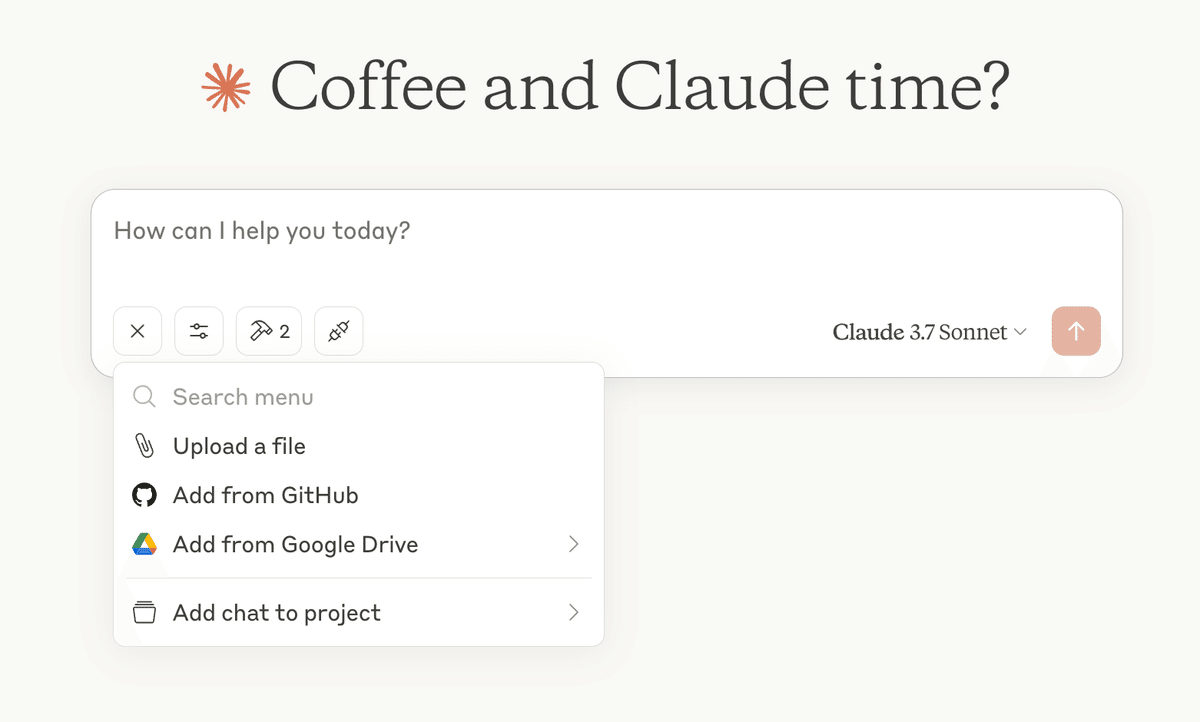Open the sliders settings icon
Image resolution: width=1200 pixels, height=722 pixels.
(199, 331)
